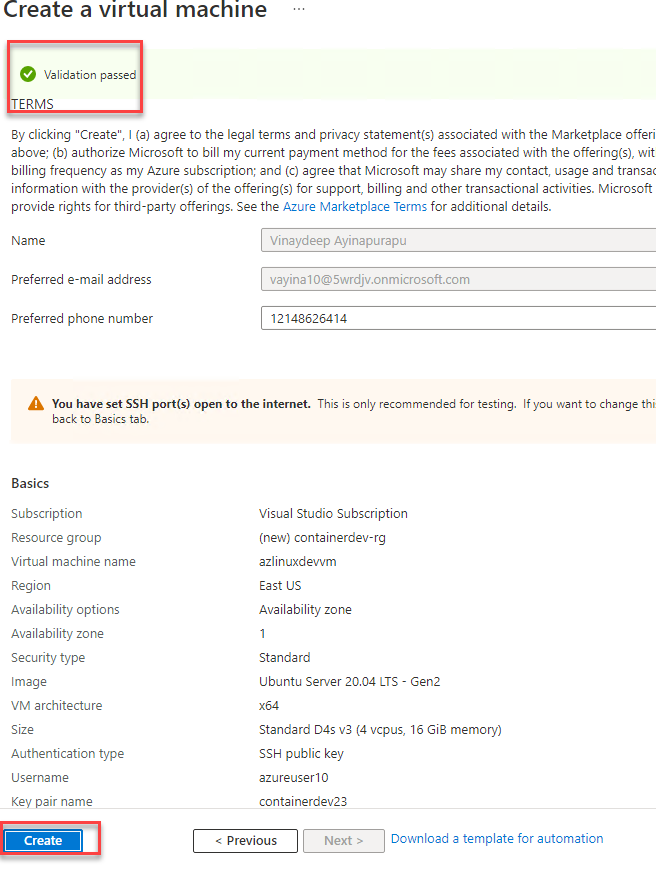Click the (new) containerdev-rg value
Image resolution: width=656 pixels, height=876 pixels.
(x=322, y=537)
